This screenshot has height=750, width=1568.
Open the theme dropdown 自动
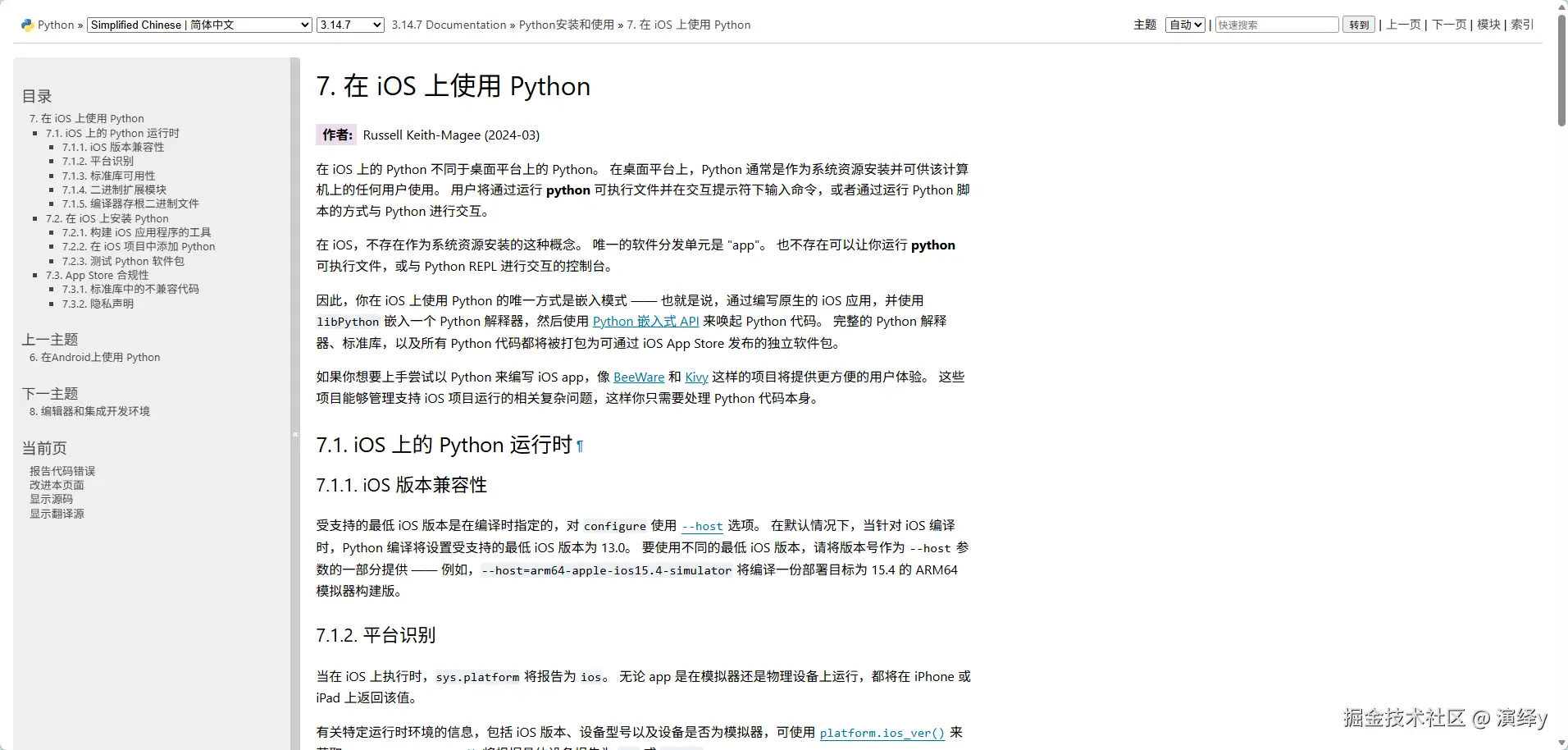coord(1185,25)
